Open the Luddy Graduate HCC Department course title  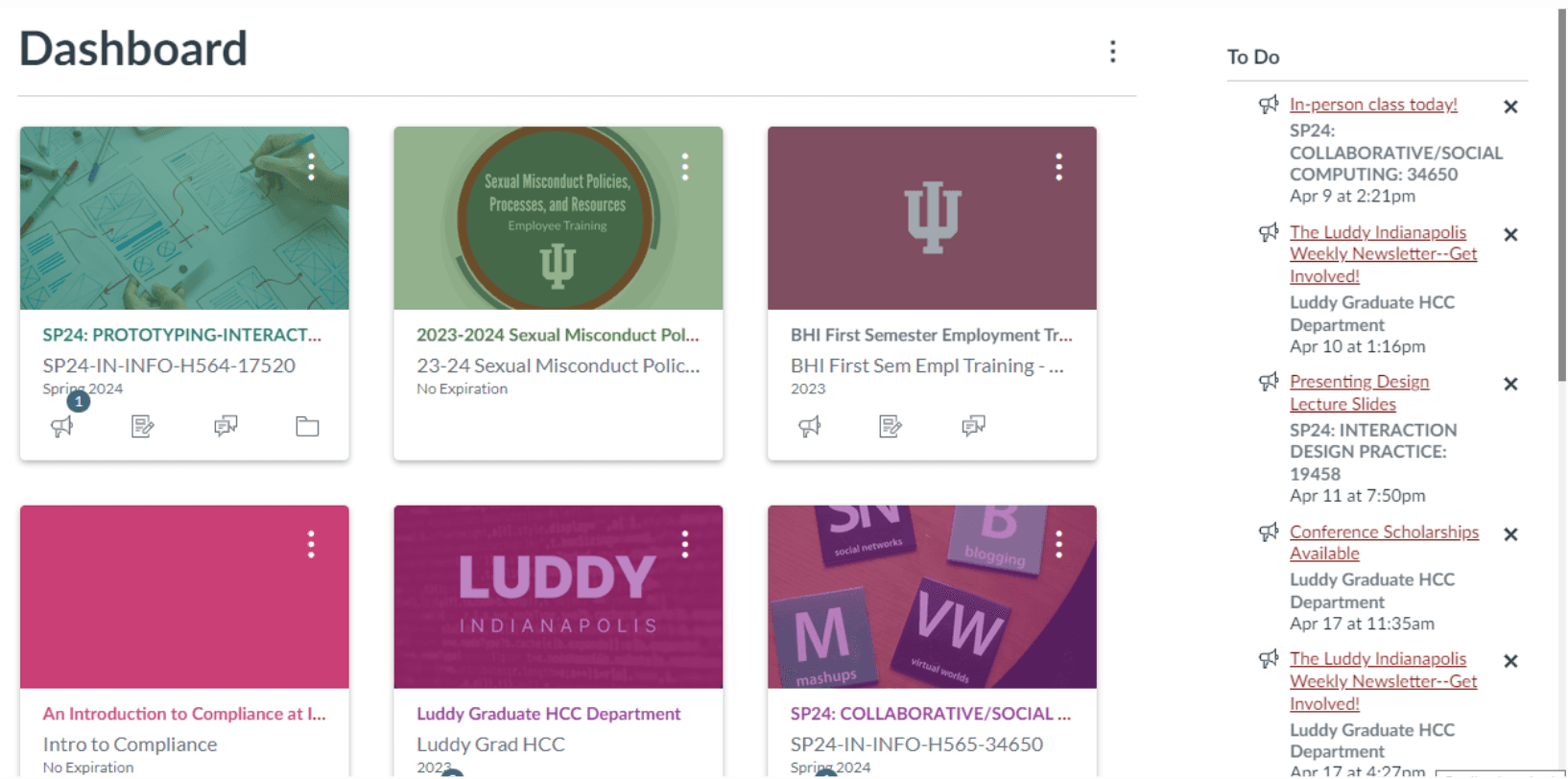pyautogui.click(x=549, y=714)
